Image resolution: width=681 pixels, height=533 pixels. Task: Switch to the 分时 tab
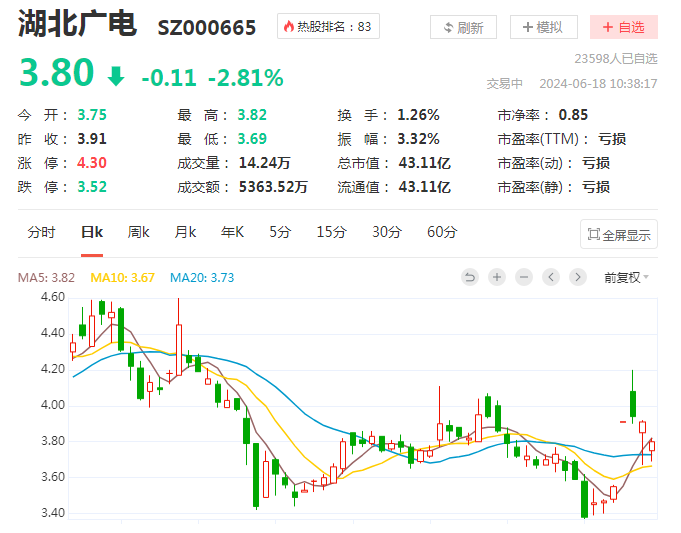click(x=42, y=232)
